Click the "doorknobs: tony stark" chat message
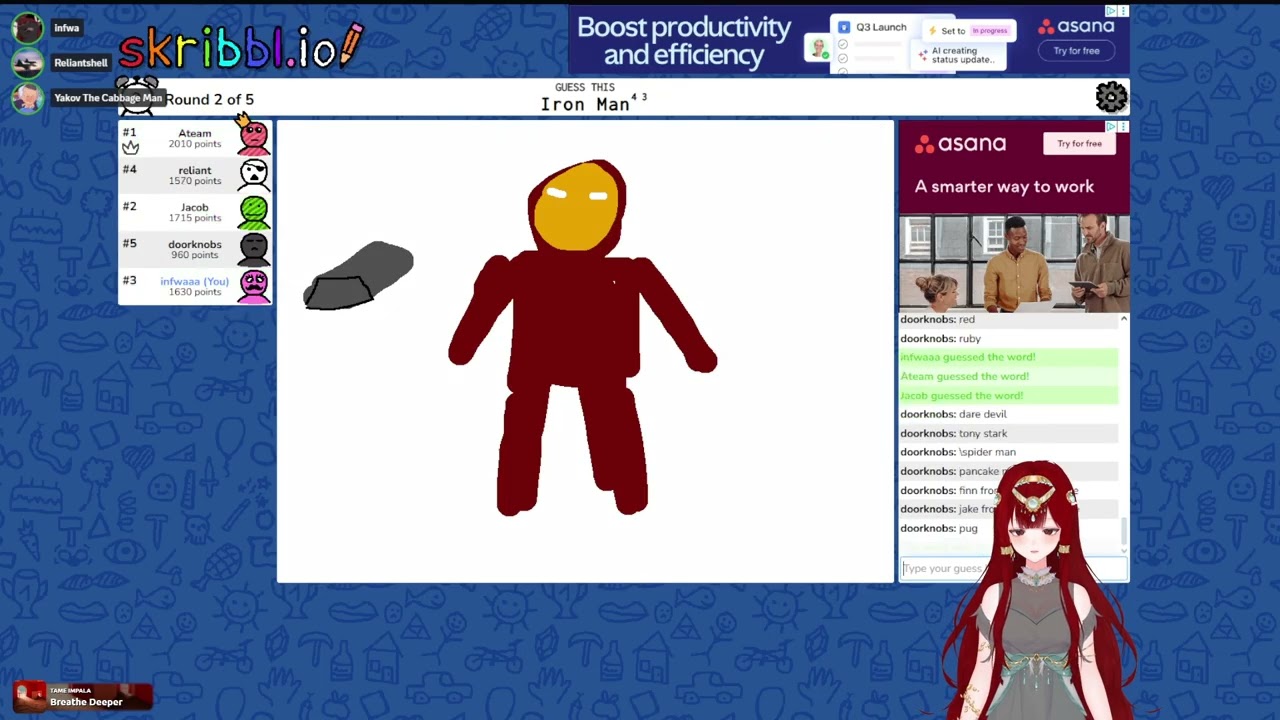1280x720 pixels. (x=1008, y=433)
